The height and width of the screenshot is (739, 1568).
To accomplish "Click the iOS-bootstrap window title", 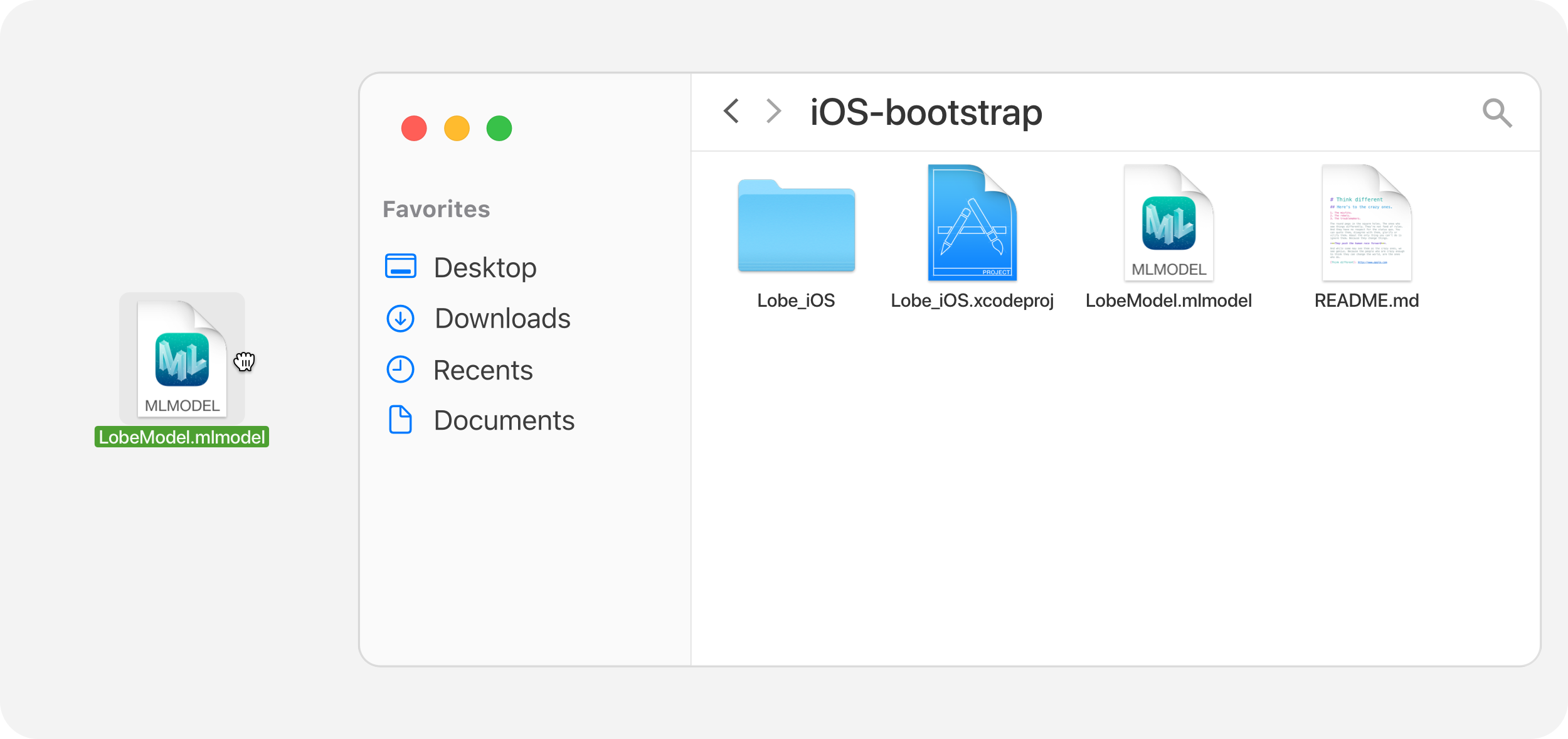I will coord(926,113).
